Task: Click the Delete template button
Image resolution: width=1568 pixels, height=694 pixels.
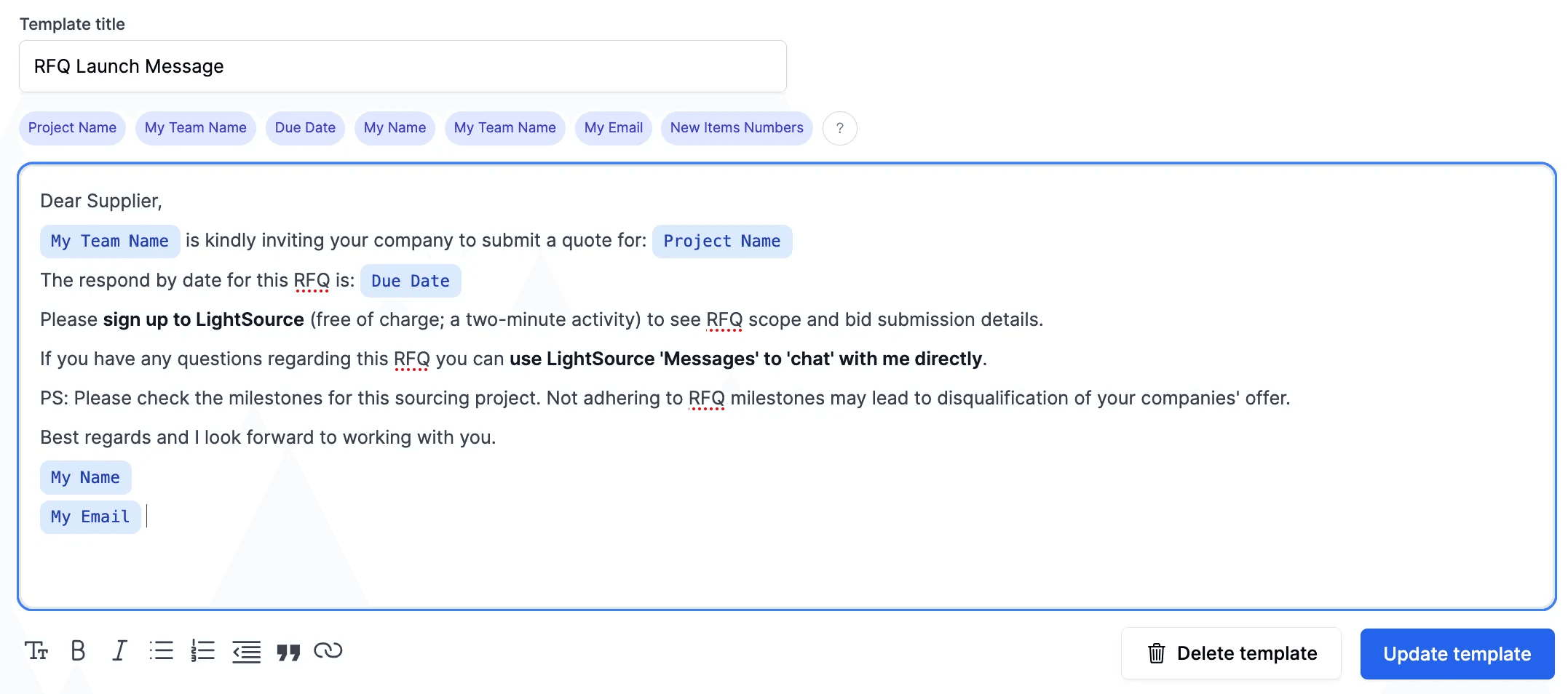Action: (x=1231, y=653)
